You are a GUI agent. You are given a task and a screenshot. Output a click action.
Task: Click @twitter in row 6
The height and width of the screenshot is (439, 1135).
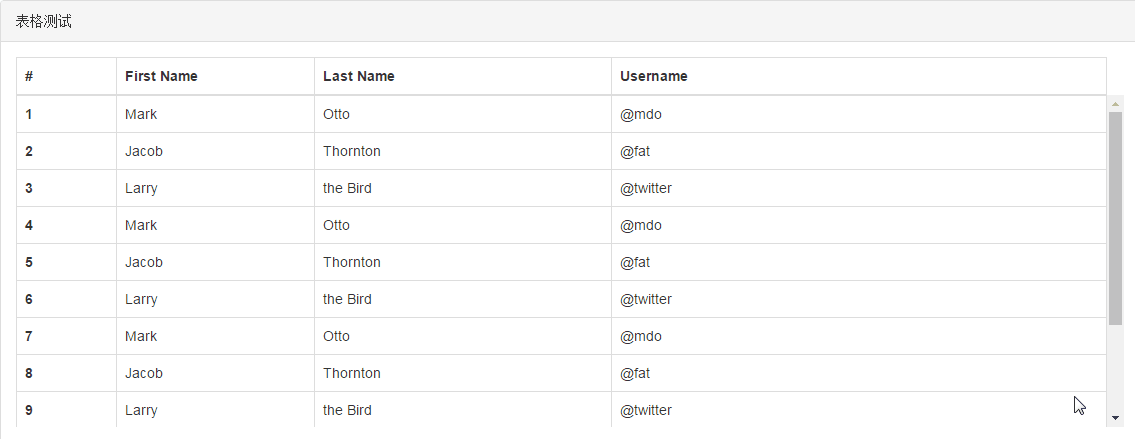point(646,299)
